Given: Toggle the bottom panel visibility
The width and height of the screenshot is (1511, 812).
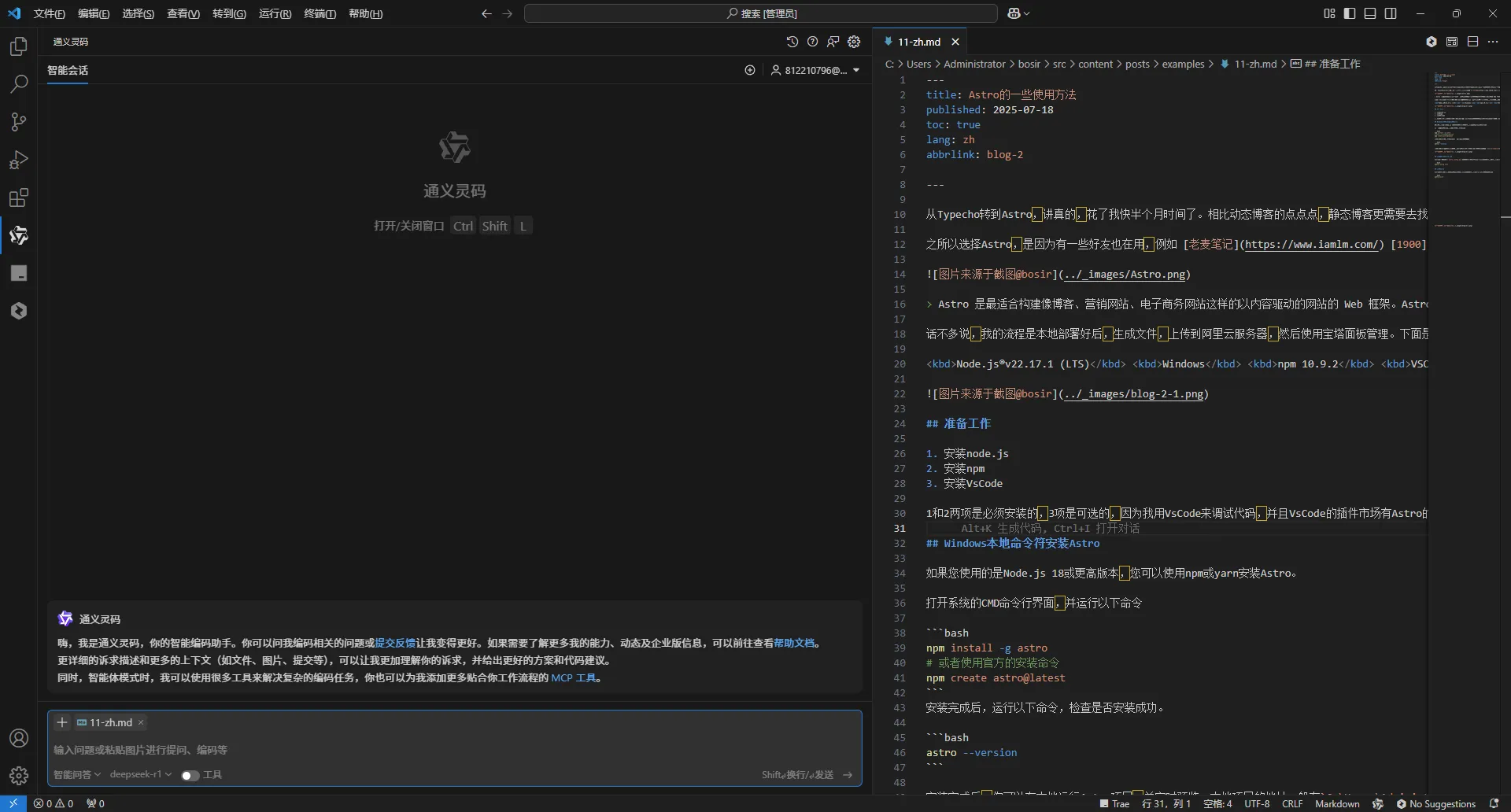Looking at the screenshot, I should tap(1370, 13).
